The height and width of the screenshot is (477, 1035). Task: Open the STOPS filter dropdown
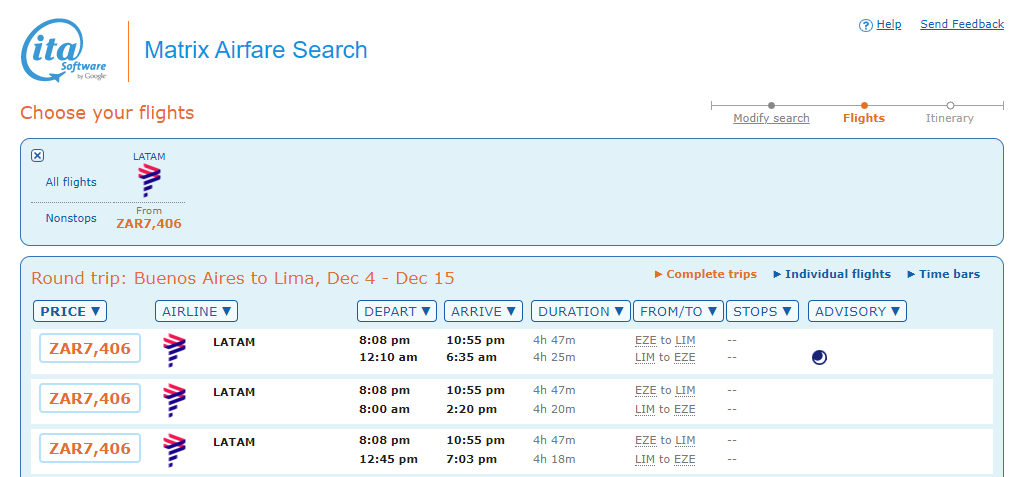point(762,311)
